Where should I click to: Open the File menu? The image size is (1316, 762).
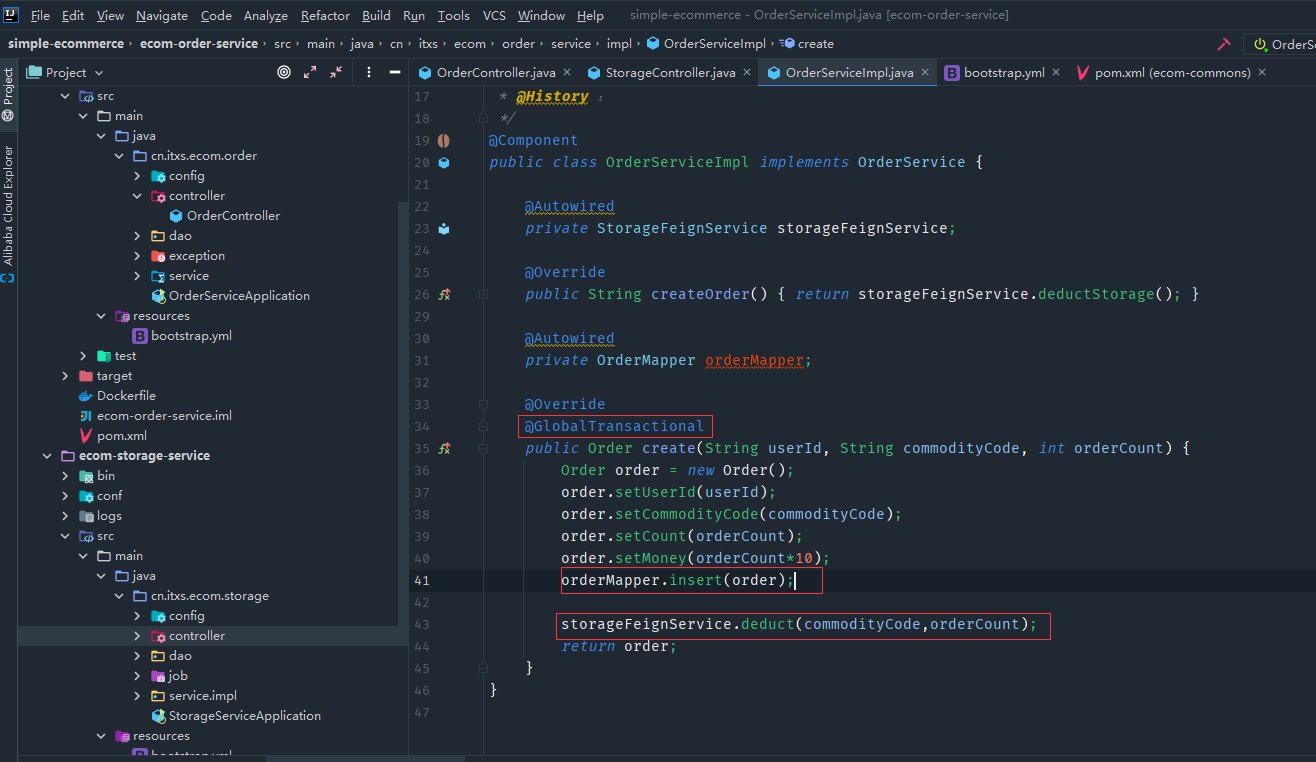[40, 15]
